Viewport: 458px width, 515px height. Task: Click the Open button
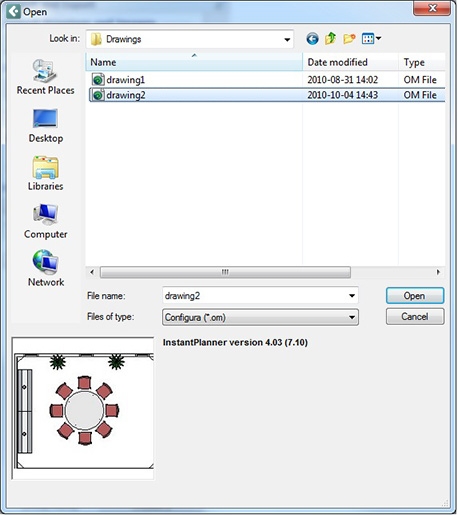(x=415, y=296)
